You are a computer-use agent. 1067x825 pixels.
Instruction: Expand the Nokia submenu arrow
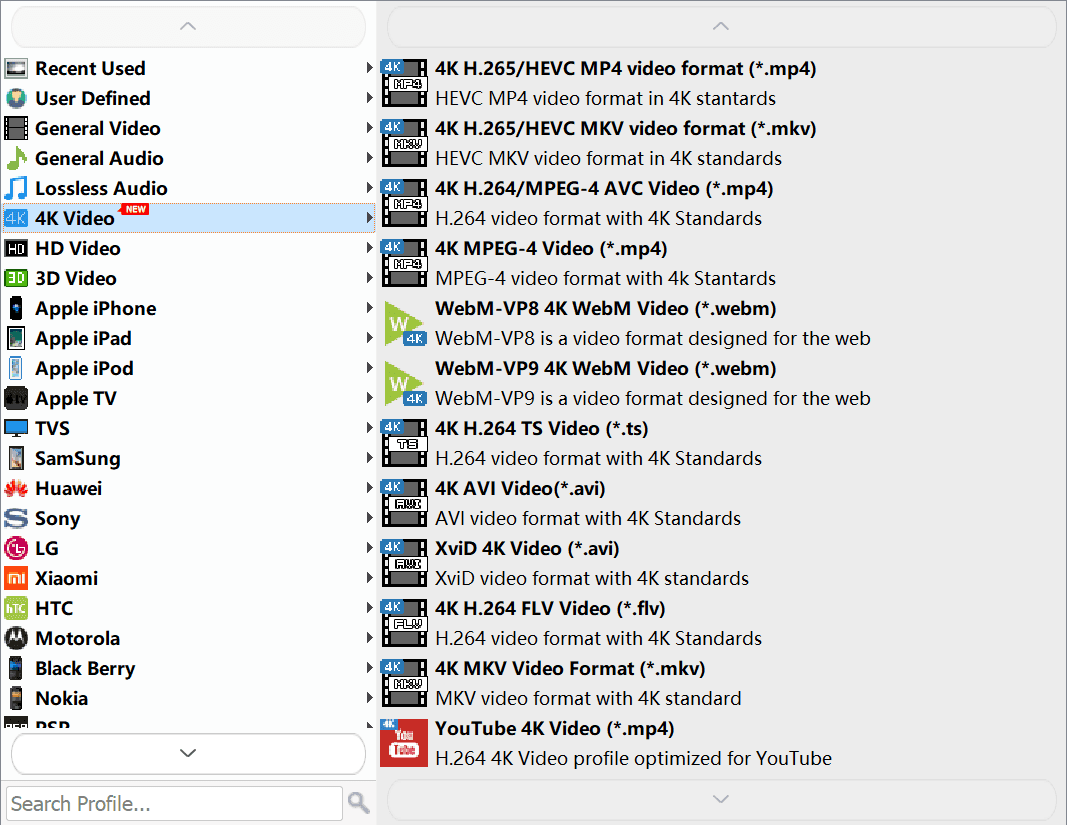tap(370, 698)
